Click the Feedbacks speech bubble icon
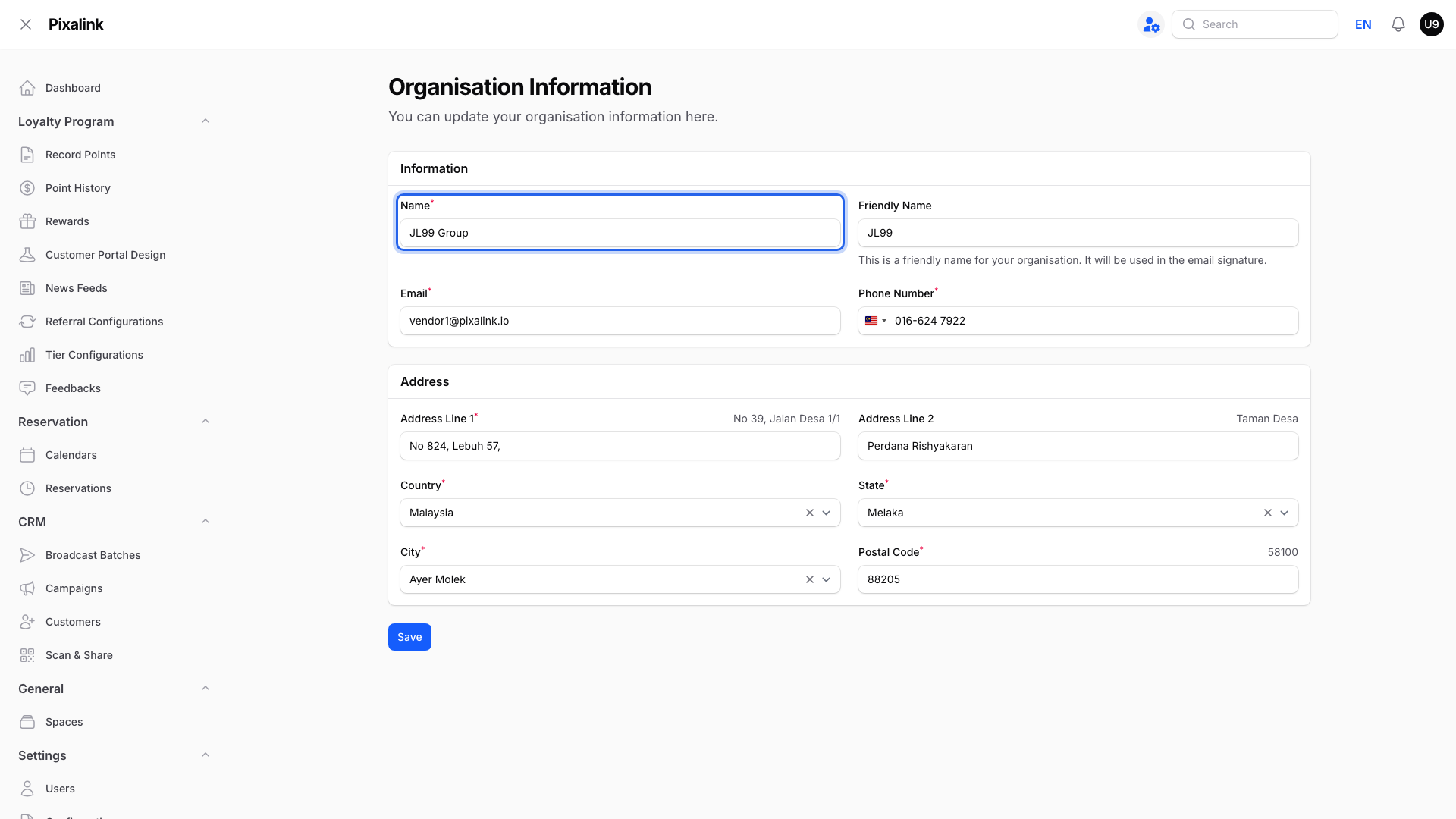This screenshot has width=1456, height=819. (x=27, y=388)
